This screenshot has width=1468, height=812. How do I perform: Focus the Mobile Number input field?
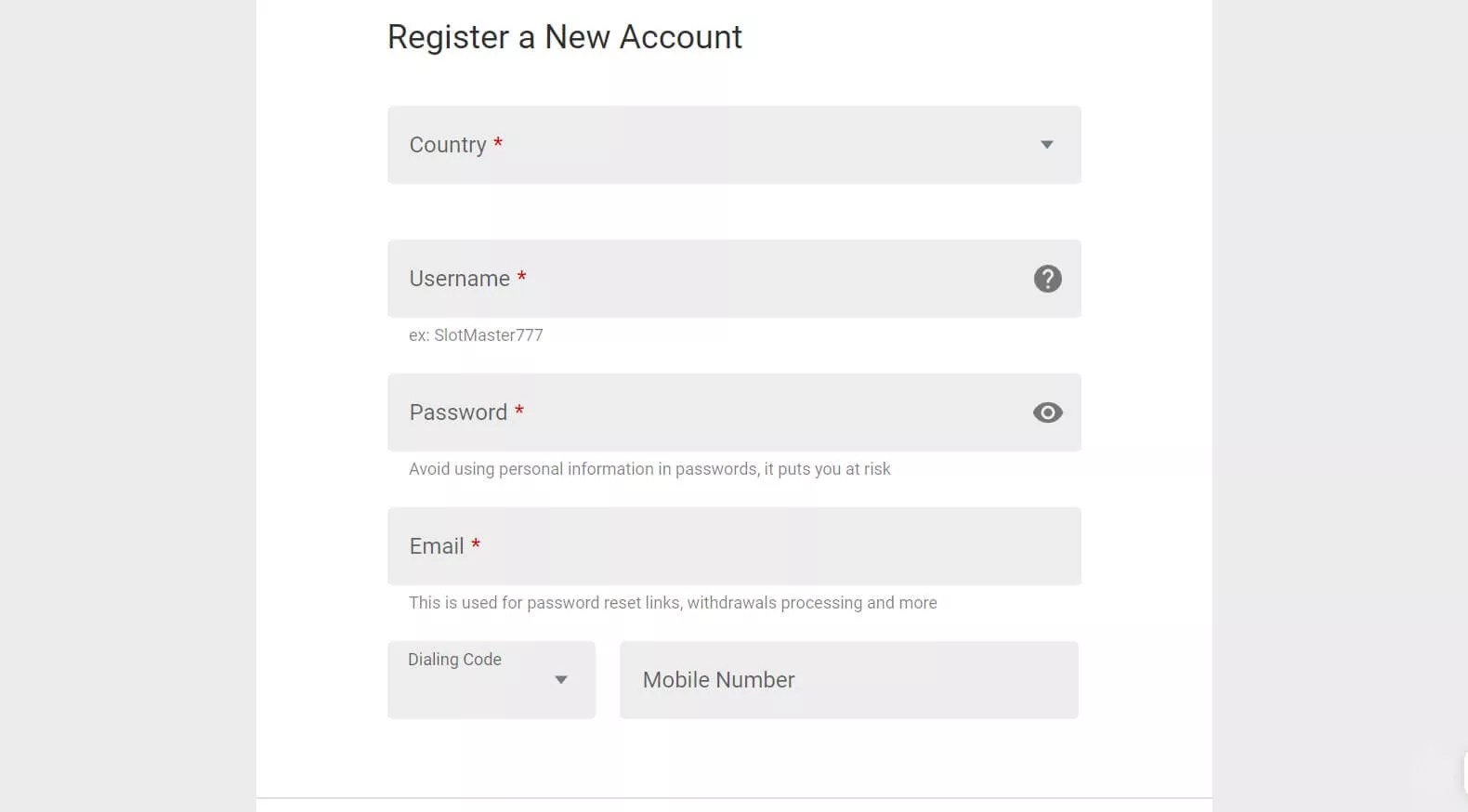pyautogui.click(x=848, y=680)
